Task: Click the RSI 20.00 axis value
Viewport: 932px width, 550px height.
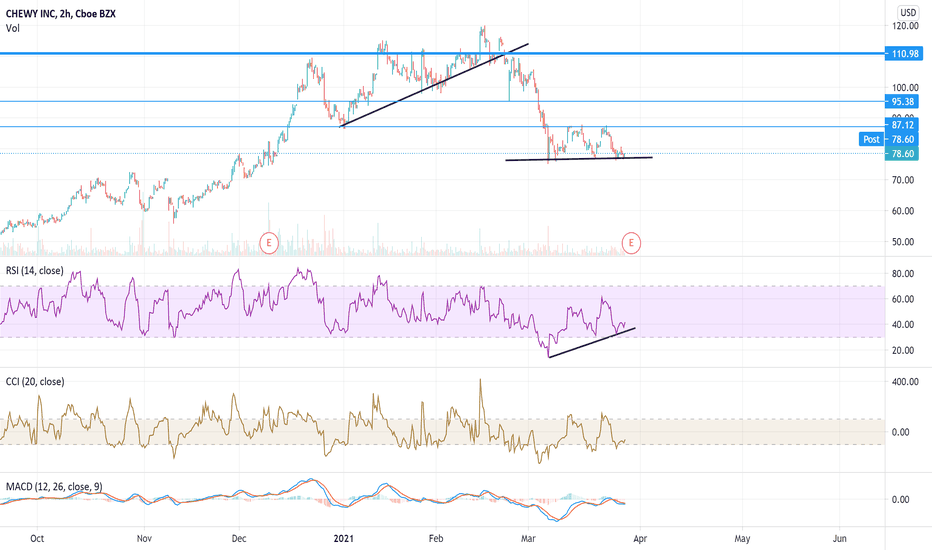Action: click(903, 350)
